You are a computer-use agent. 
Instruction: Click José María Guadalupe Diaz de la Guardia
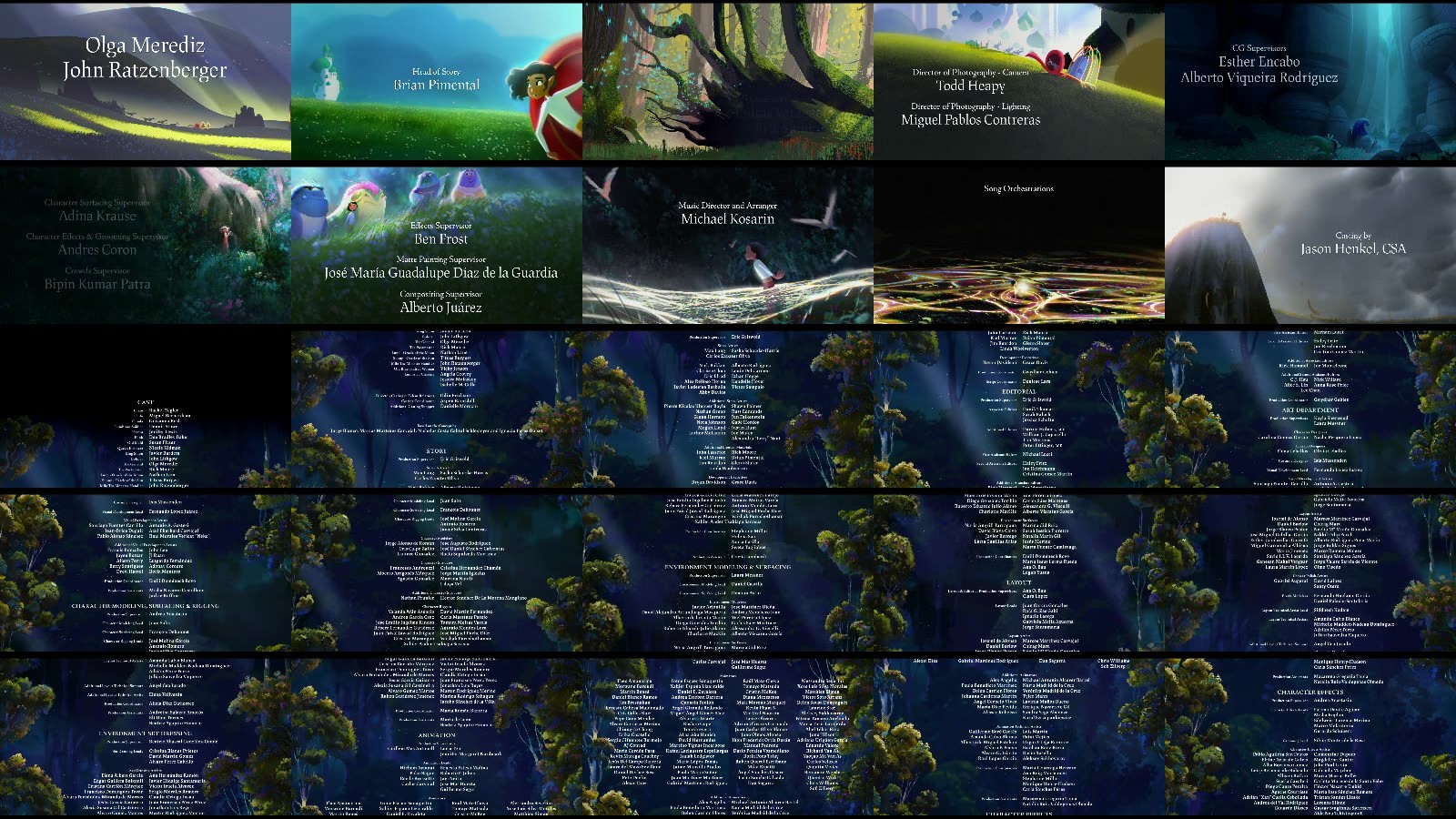[x=441, y=273]
